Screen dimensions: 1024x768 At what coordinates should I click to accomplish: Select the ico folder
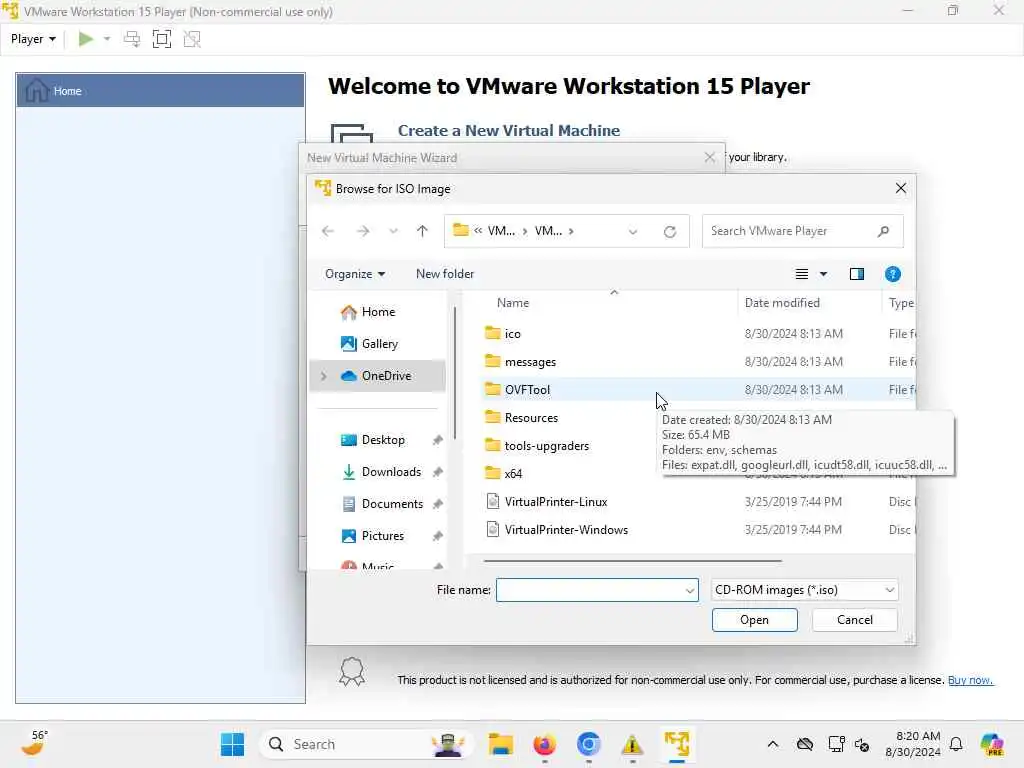pyautogui.click(x=513, y=334)
